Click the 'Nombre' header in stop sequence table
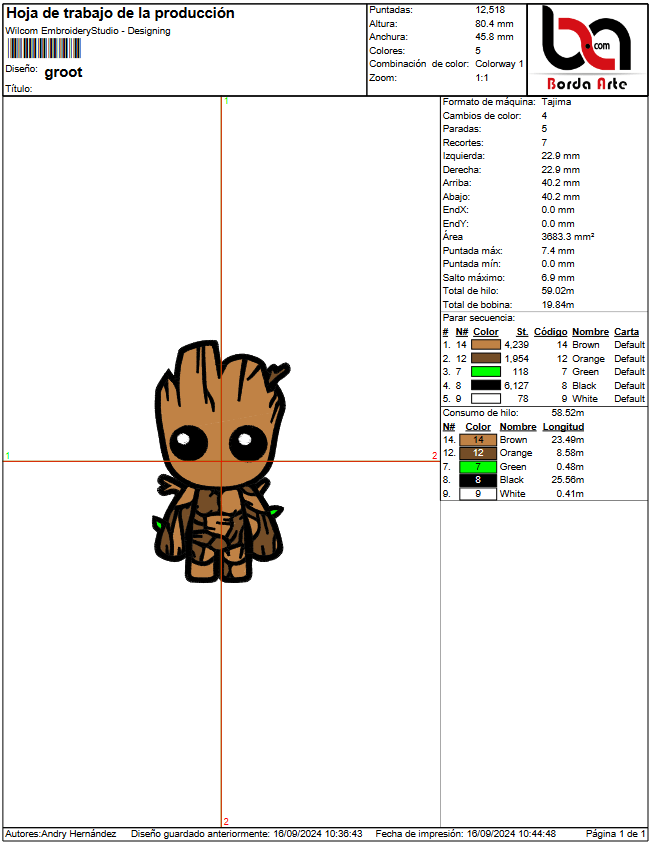 click(x=590, y=332)
